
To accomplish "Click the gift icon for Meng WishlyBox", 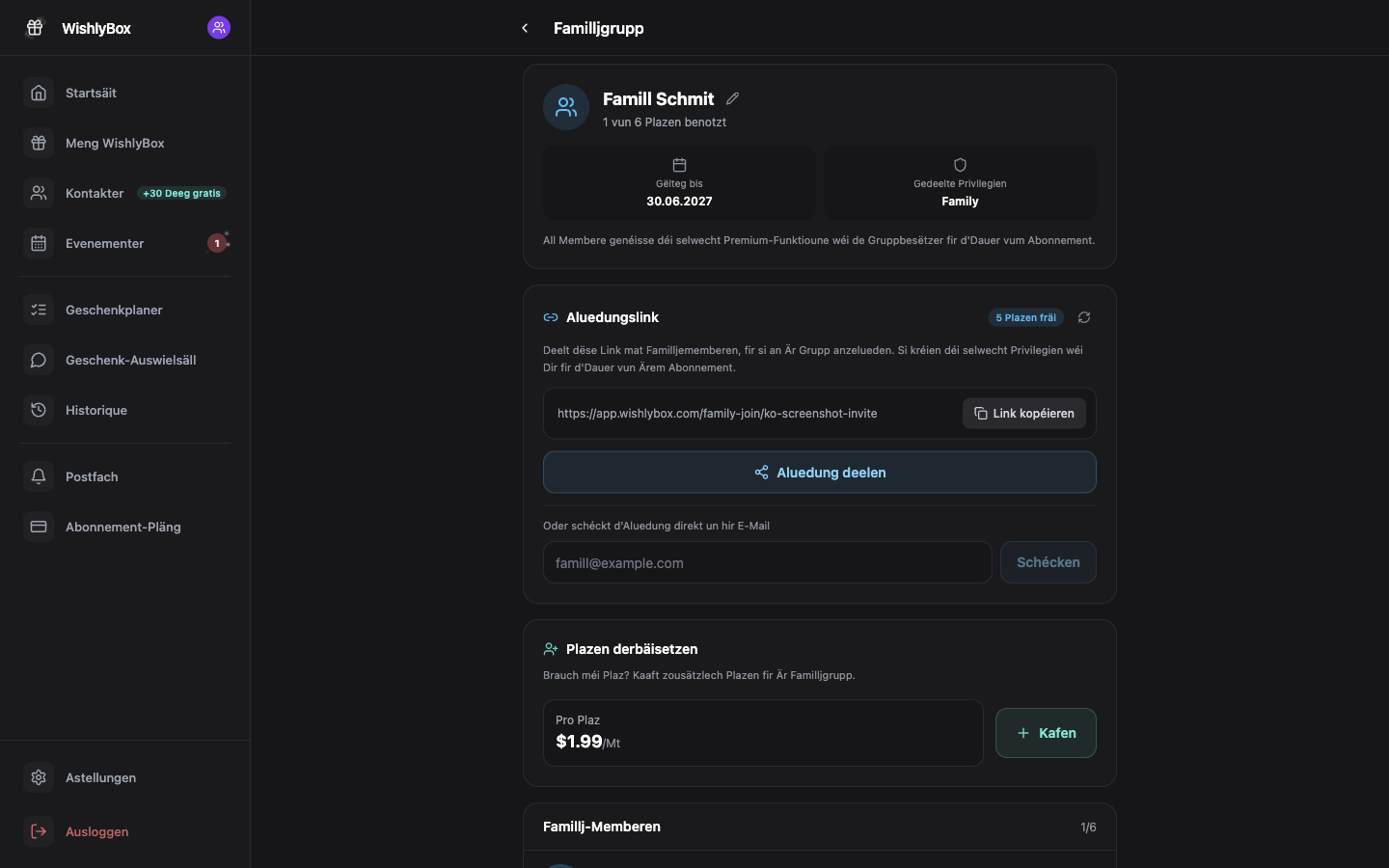I will coord(39,143).
